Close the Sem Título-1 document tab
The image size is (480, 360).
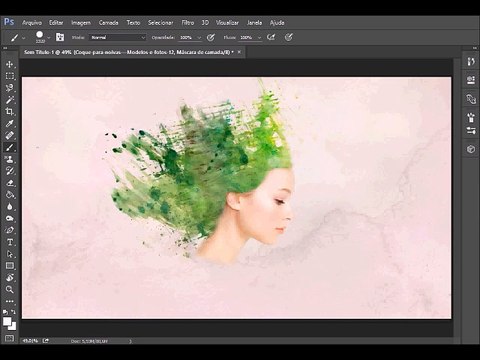239,52
